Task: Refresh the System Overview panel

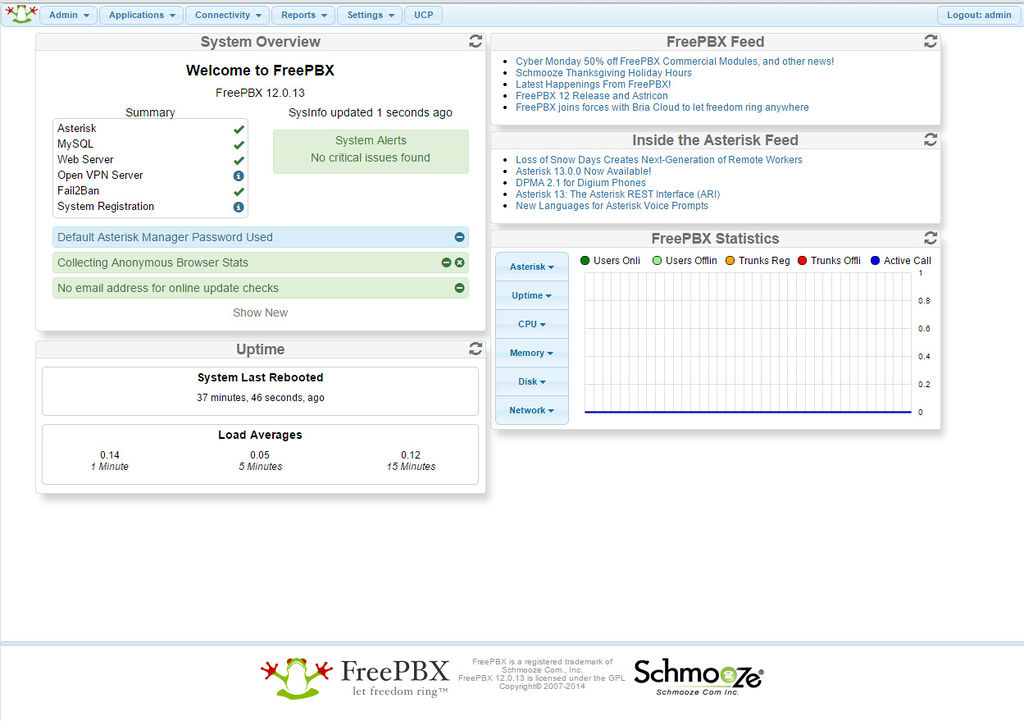Action: 476,41
